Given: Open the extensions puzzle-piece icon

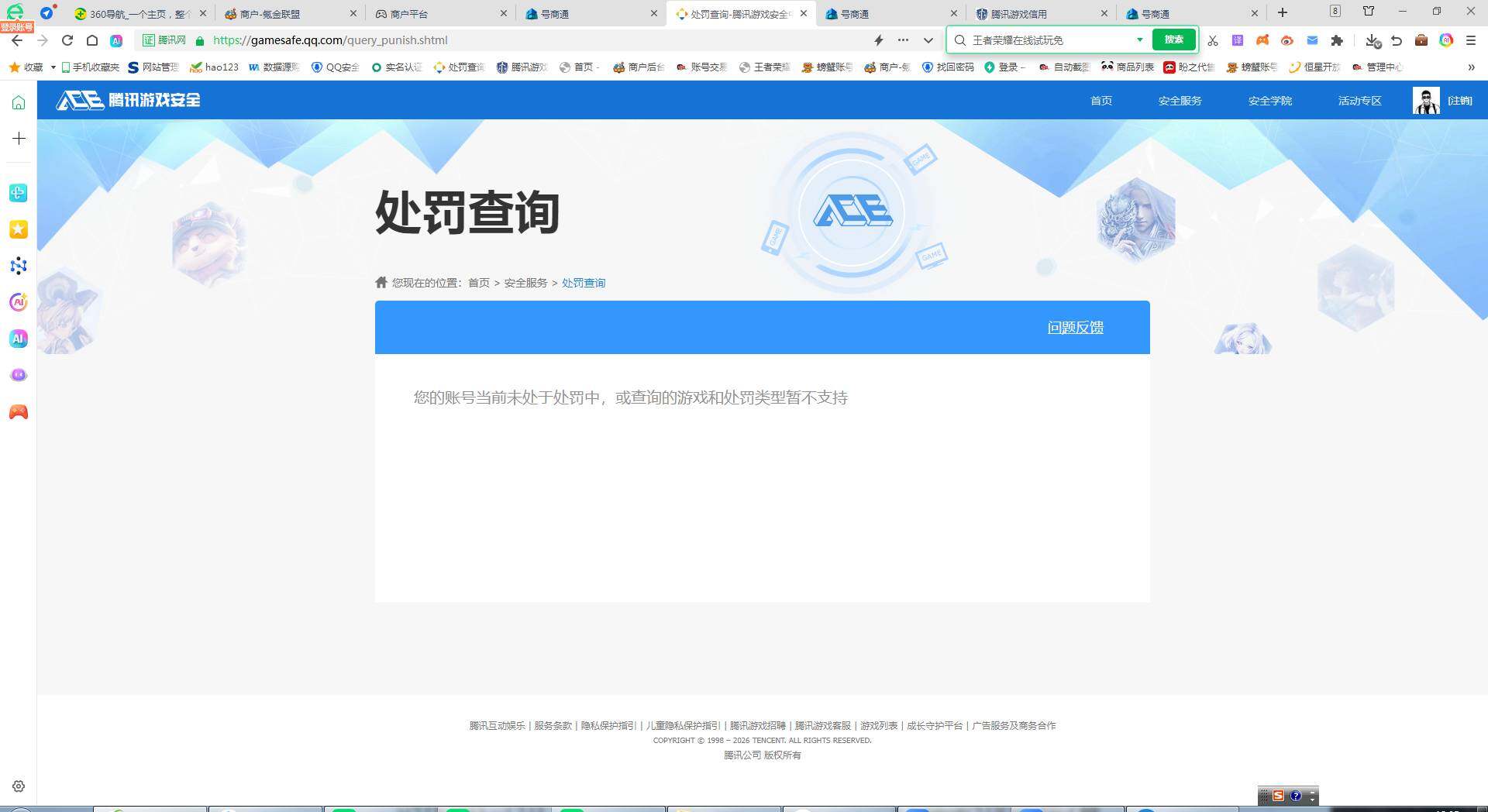Looking at the screenshot, I should (1337, 40).
